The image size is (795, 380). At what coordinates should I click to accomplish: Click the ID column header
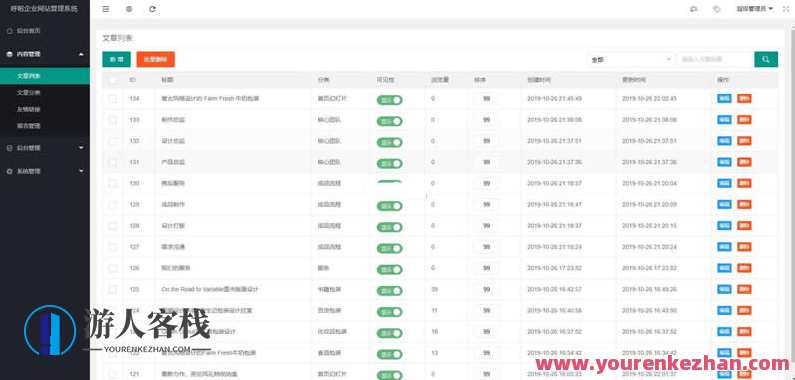coord(132,80)
